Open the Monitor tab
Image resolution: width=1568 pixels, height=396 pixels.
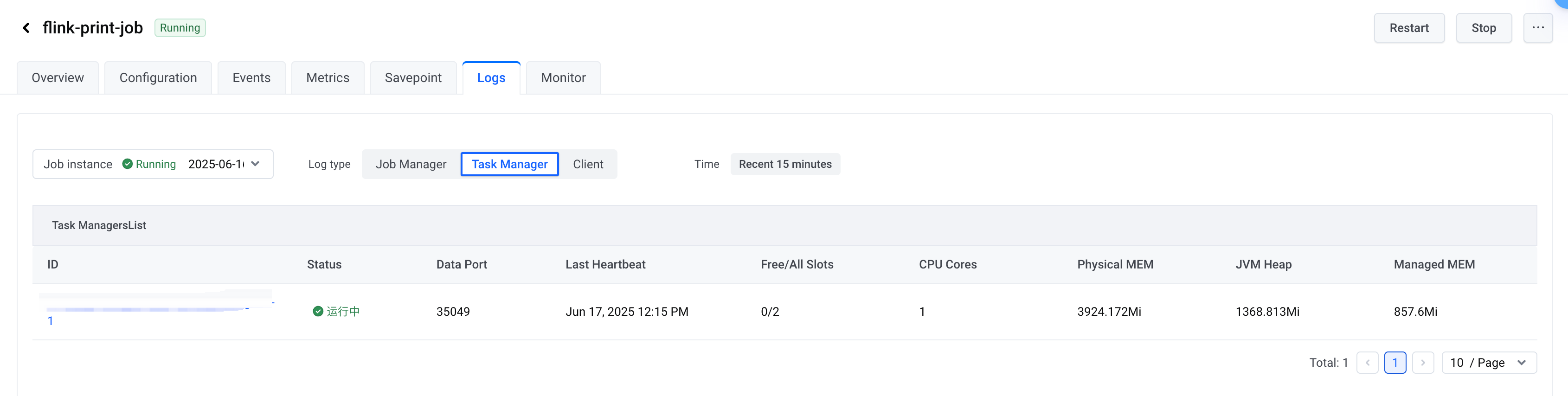tap(563, 78)
